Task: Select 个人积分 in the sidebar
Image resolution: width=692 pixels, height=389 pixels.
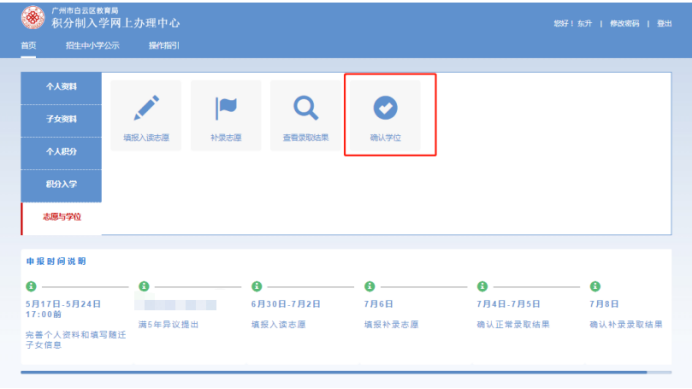Action: 61,153
